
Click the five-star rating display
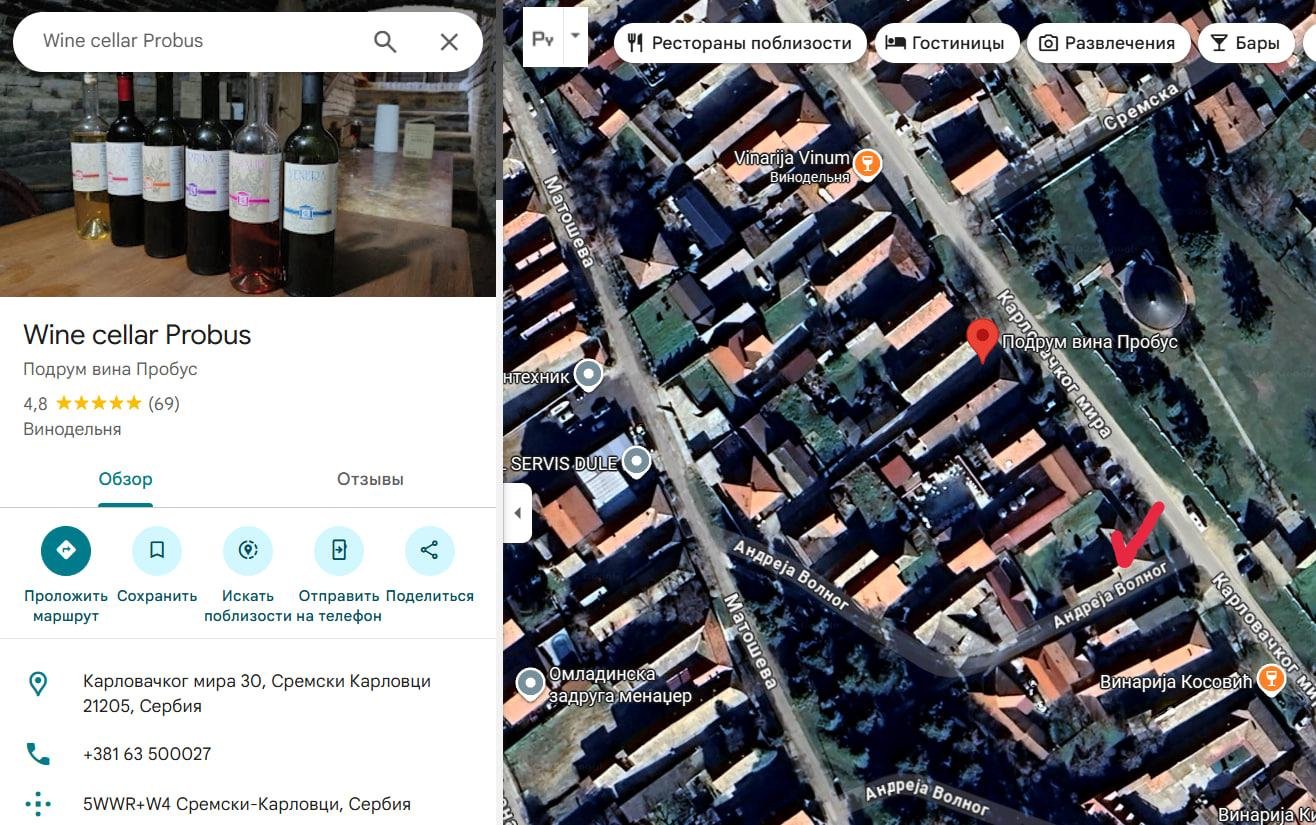tap(98, 404)
